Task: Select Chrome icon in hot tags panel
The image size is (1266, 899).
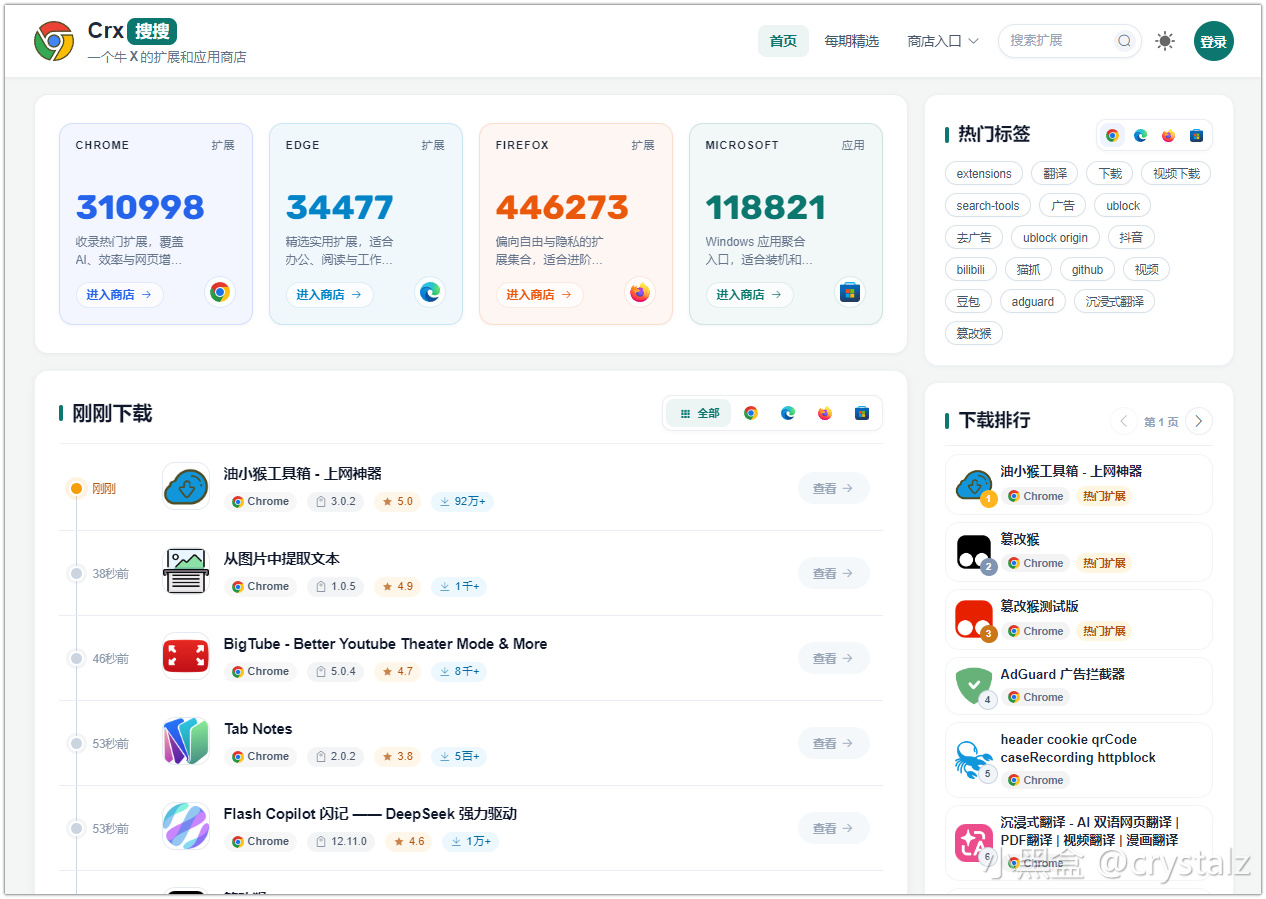Action: 1112,136
